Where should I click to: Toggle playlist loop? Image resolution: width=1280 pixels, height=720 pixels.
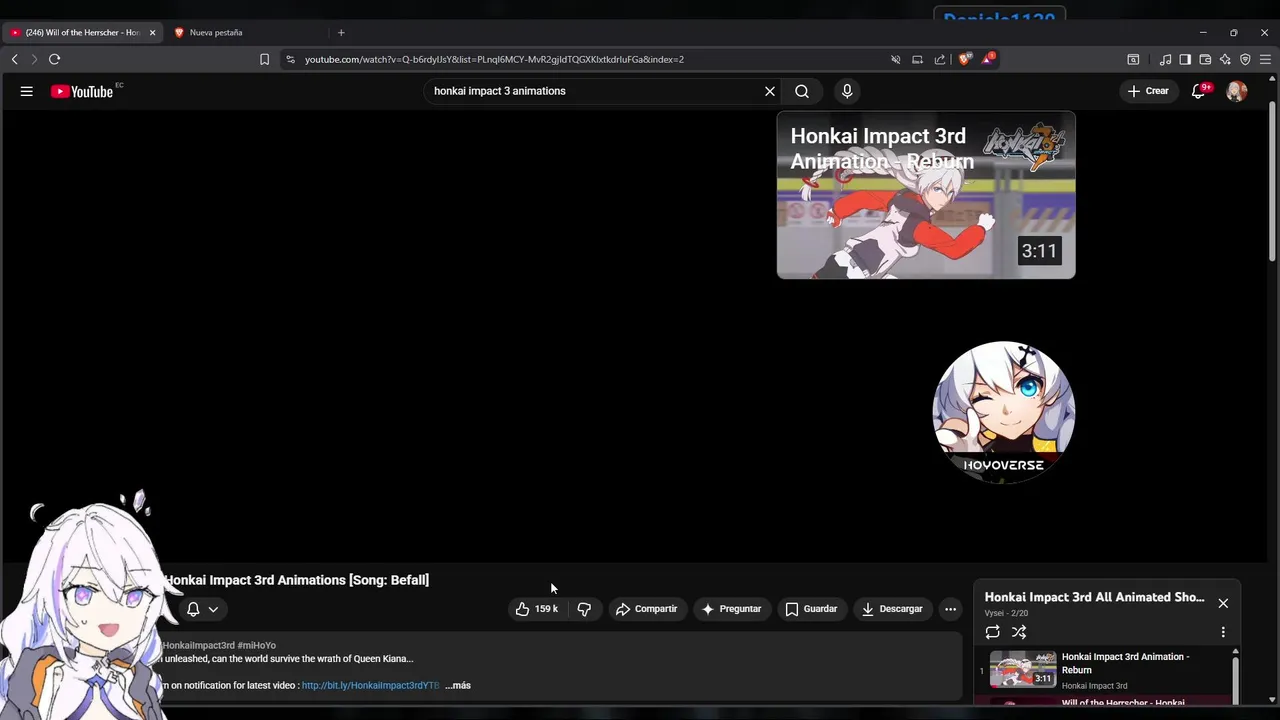tap(992, 632)
